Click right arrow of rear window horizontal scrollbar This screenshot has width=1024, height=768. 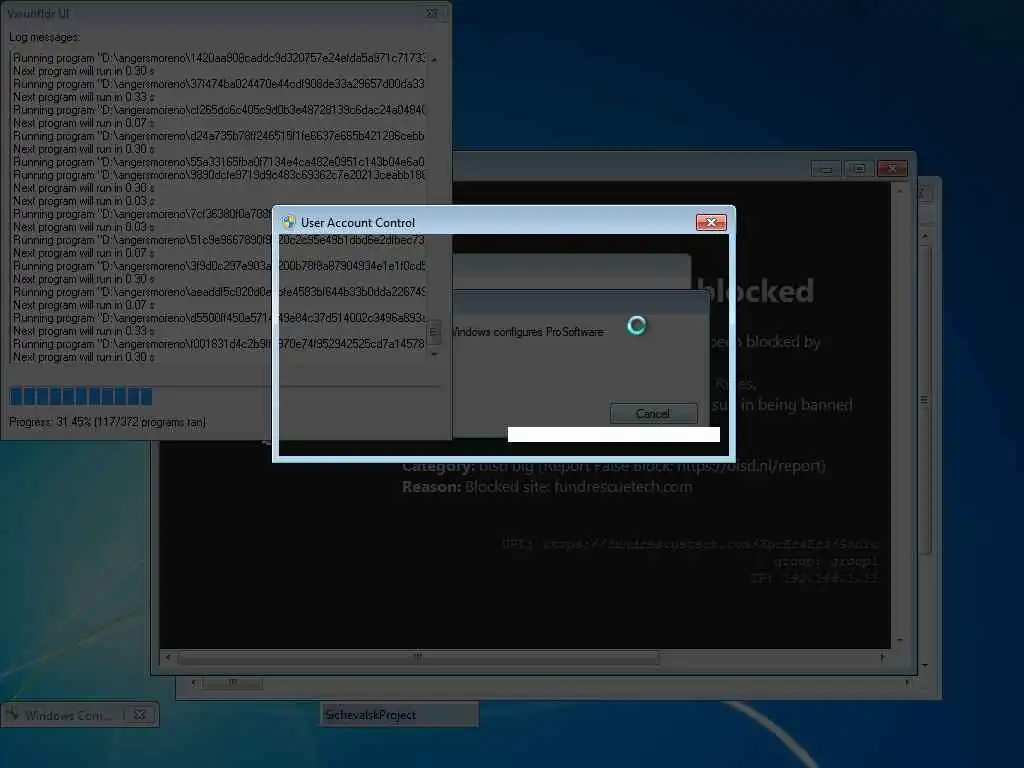click(907, 683)
